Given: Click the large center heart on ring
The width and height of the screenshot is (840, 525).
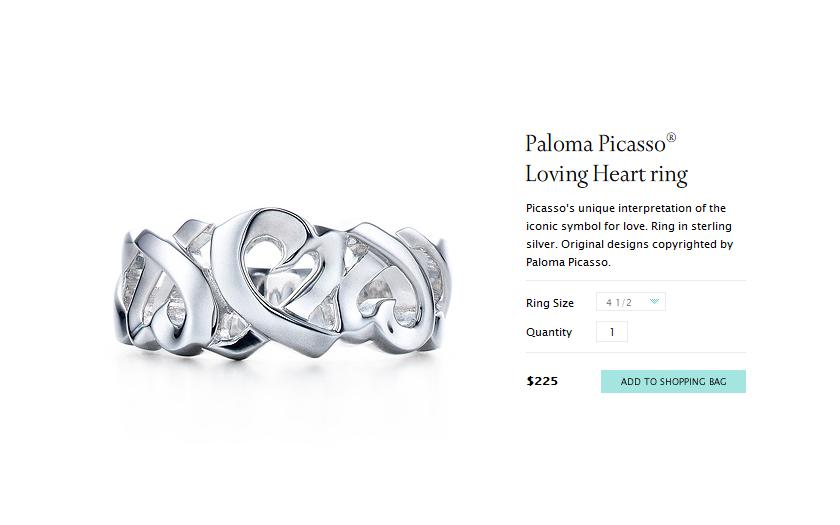Looking at the screenshot, I should coord(271,279).
